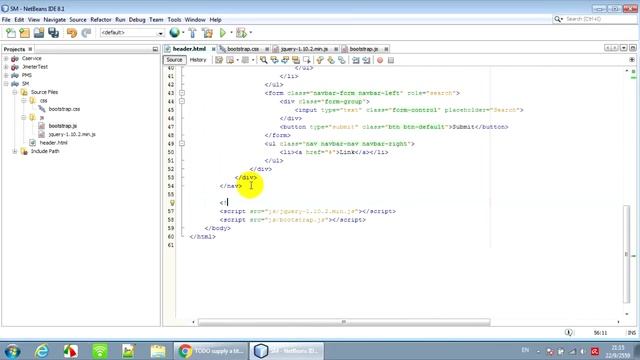
Task: Click the Open Project toolbar icon
Action: click(39, 33)
